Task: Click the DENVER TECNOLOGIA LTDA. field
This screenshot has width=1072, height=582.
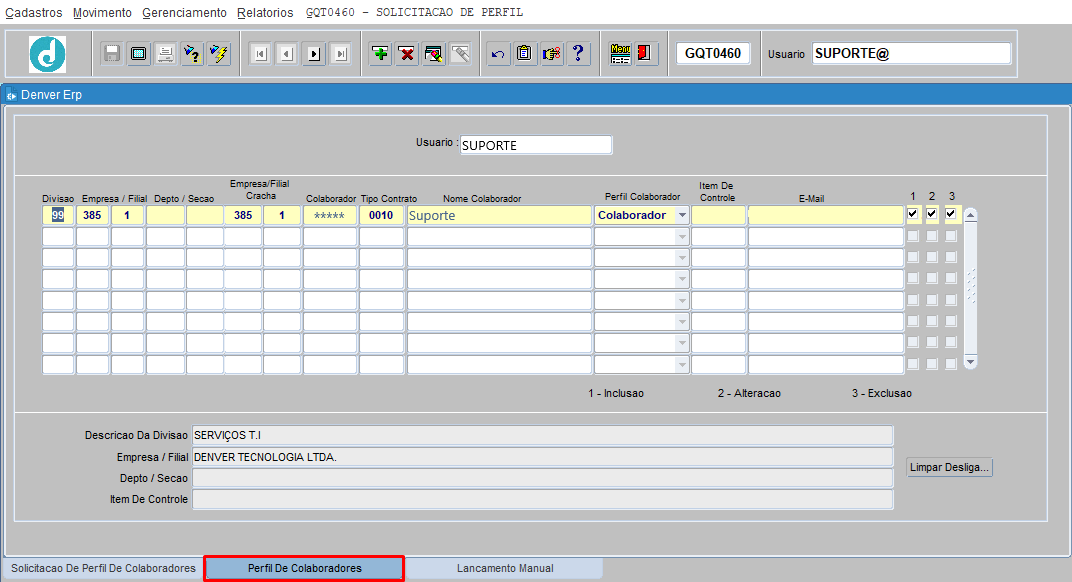Action: pos(542,457)
